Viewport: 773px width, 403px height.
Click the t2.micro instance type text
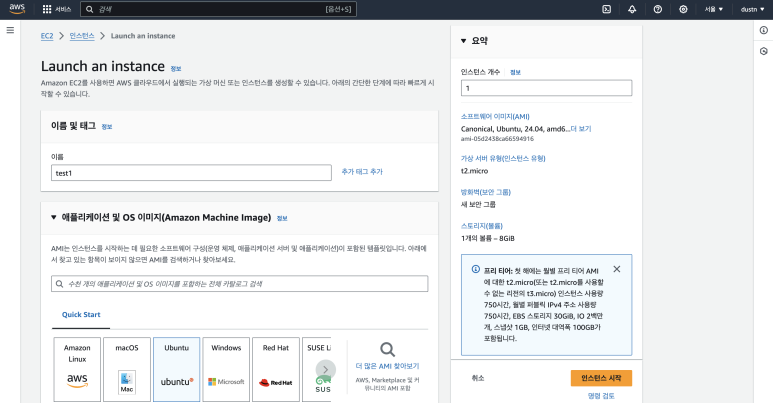(474, 171)
